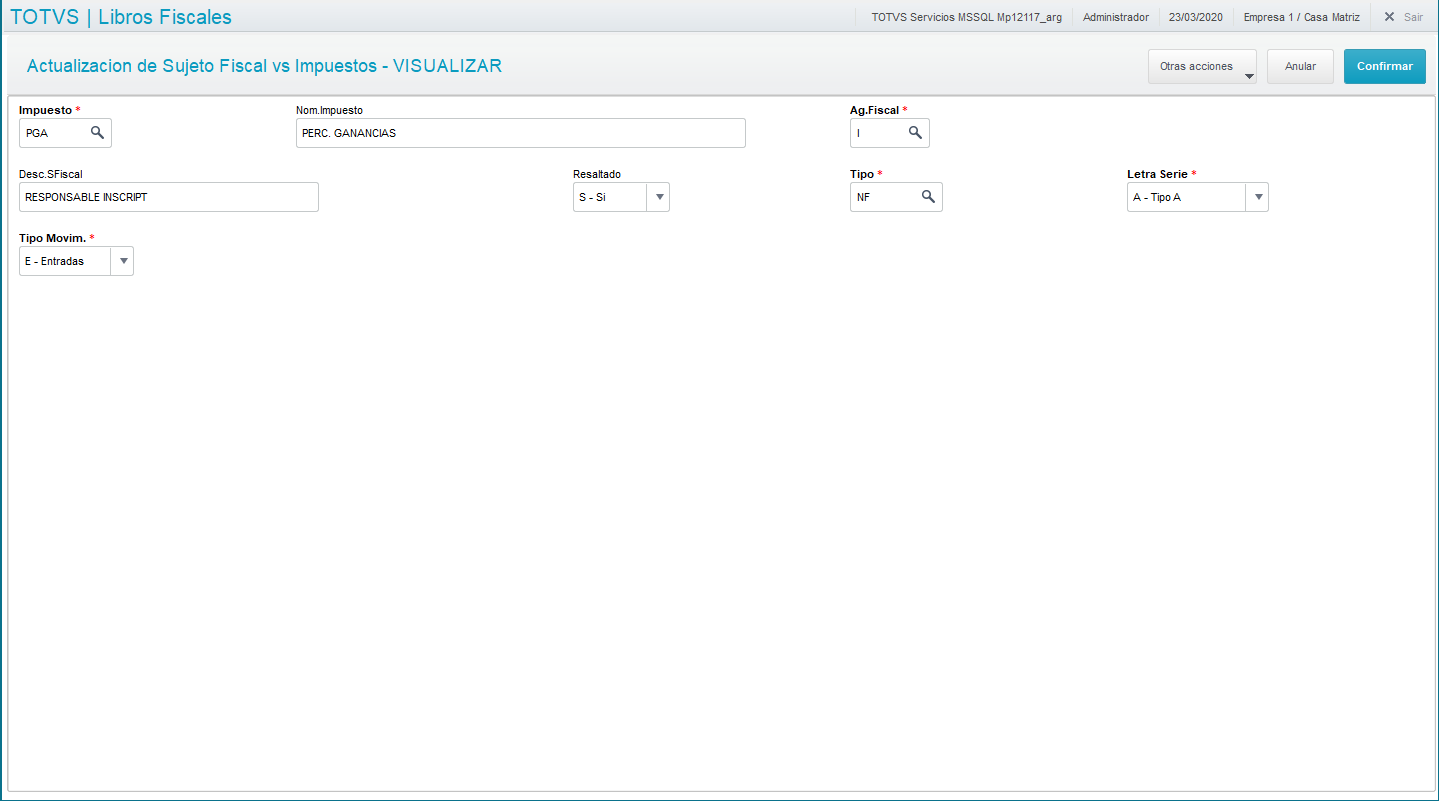This screenshot has height=801, width=1439.
Task: Expand the Tipo Movim. dropdown arrow
Action: 123,261
